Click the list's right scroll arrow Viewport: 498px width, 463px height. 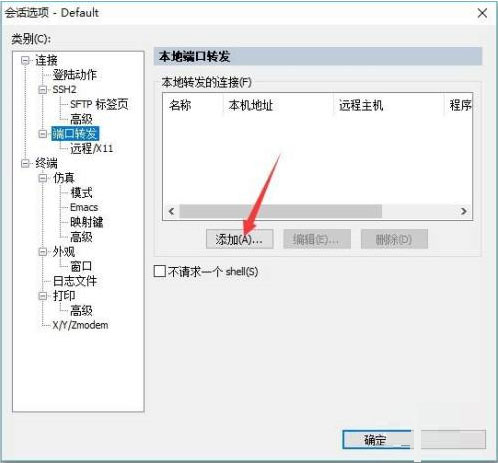pos(464,211)
